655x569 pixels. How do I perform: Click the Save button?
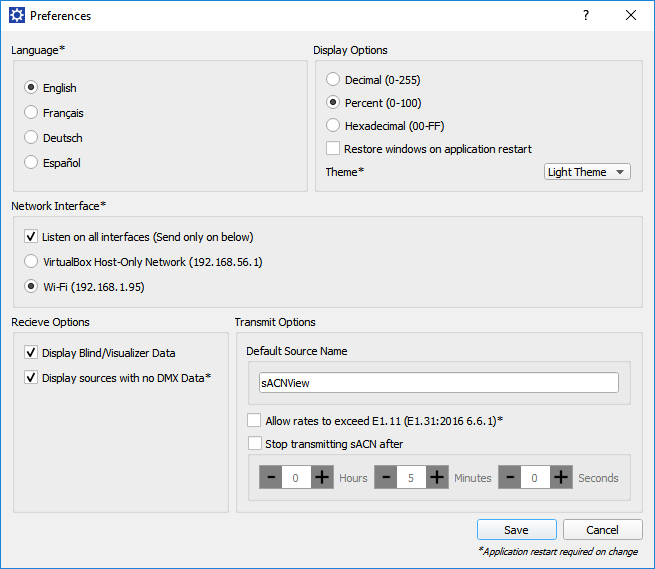click(x=516, y=530)
